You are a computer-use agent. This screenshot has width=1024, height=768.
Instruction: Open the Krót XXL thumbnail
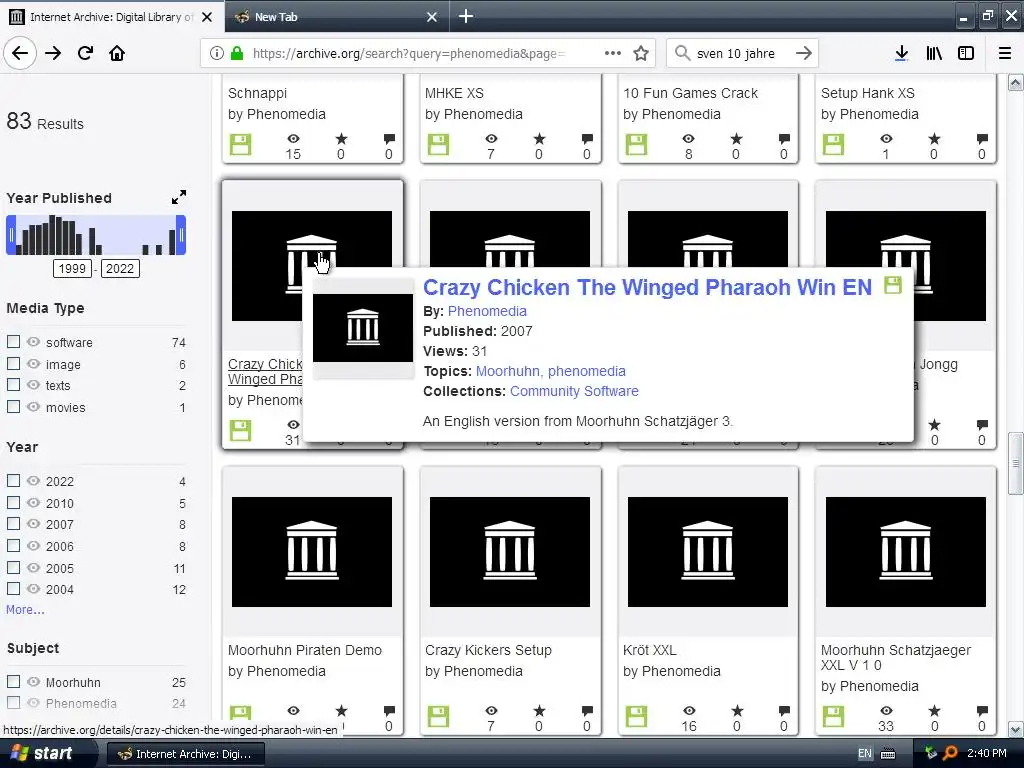coord(708,552)
